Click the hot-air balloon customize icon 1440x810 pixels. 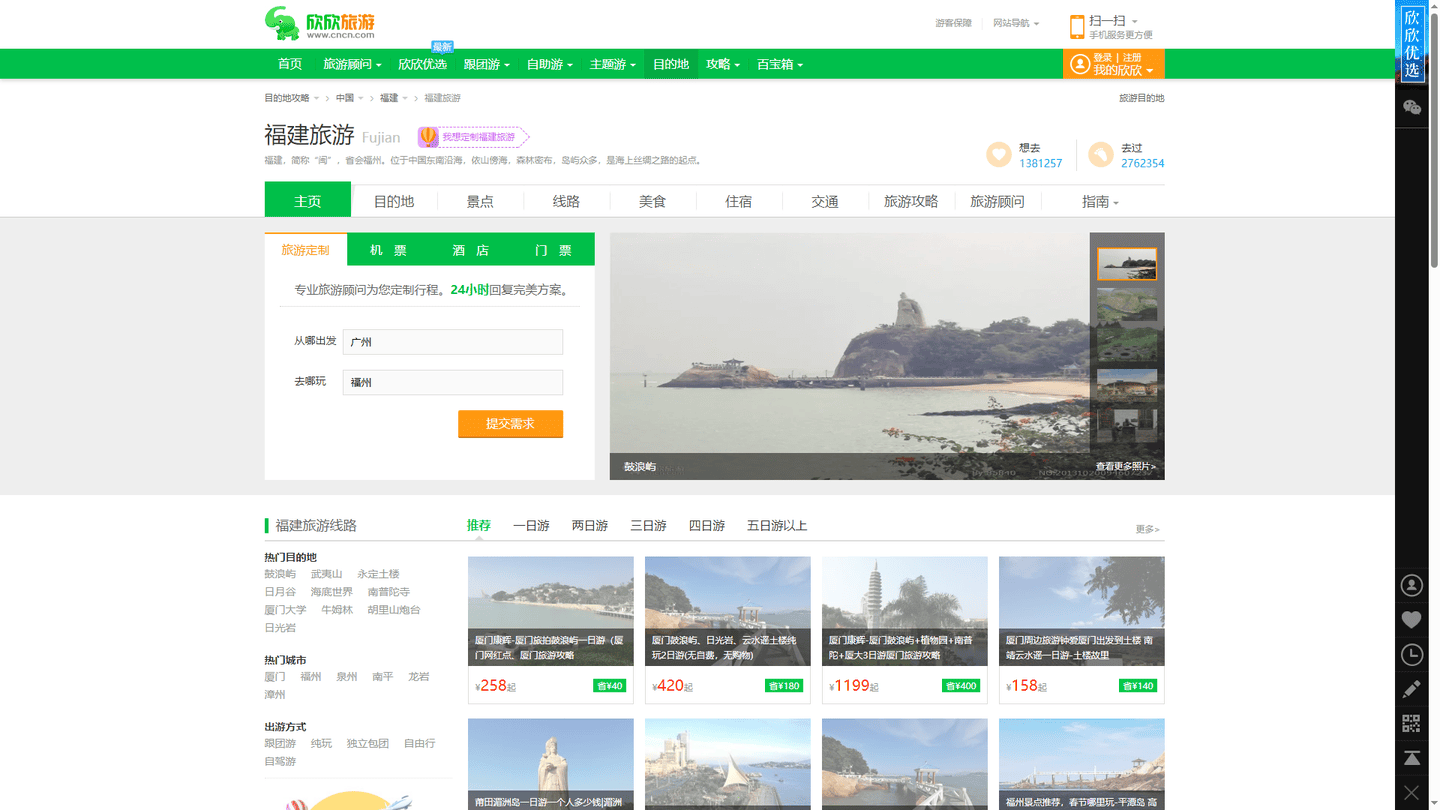pyautogui.click(x=427, y=137)
